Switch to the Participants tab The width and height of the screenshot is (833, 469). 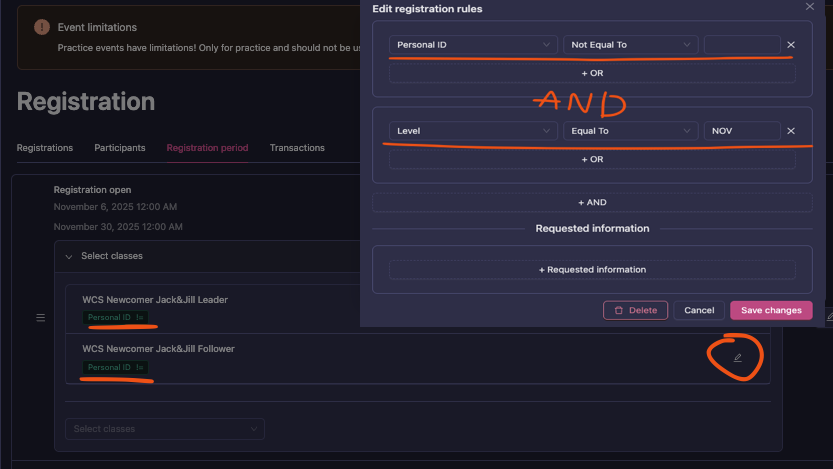(120, 148)
